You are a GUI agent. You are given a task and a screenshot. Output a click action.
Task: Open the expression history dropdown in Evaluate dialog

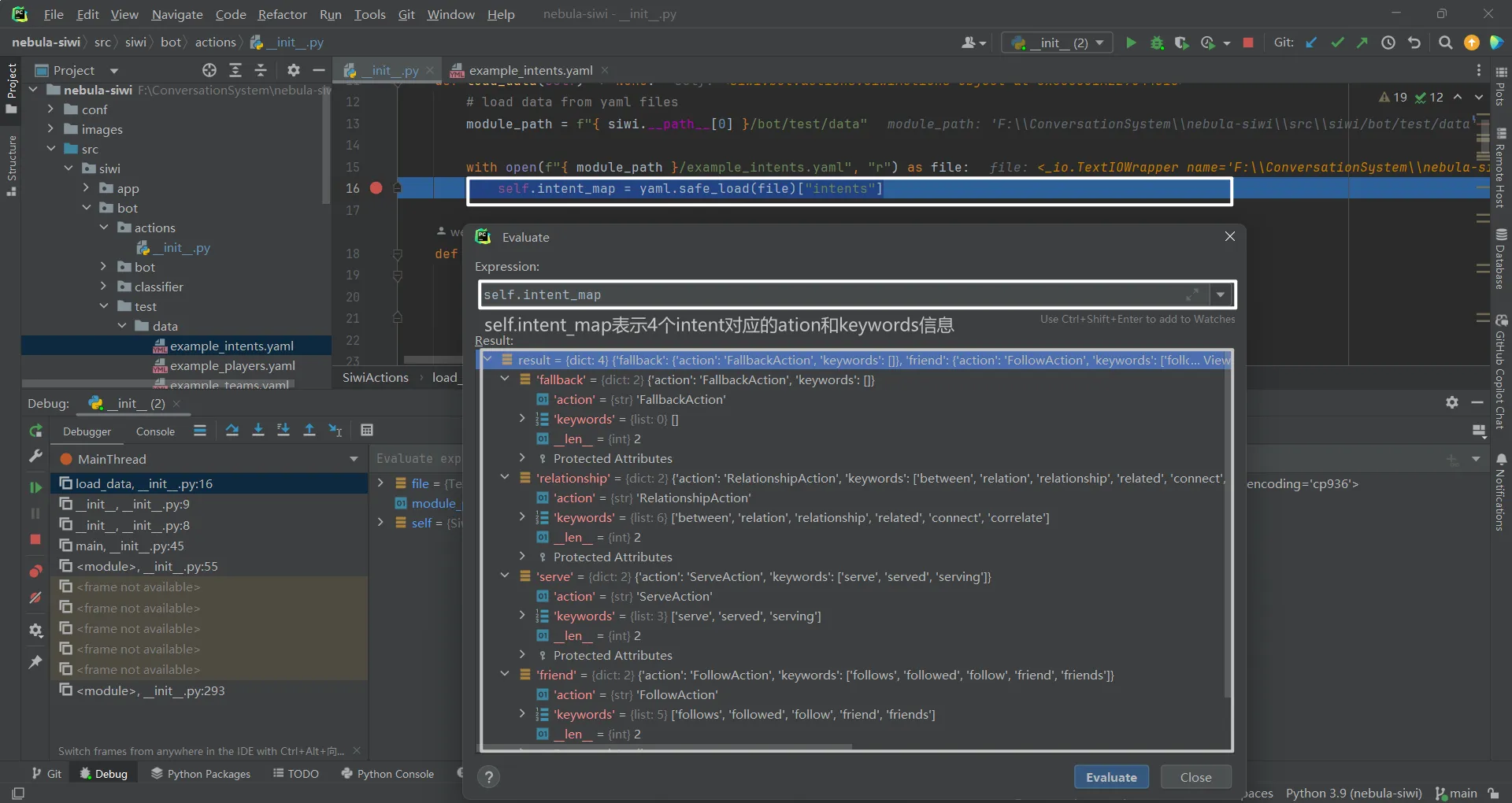[1221, 294]
